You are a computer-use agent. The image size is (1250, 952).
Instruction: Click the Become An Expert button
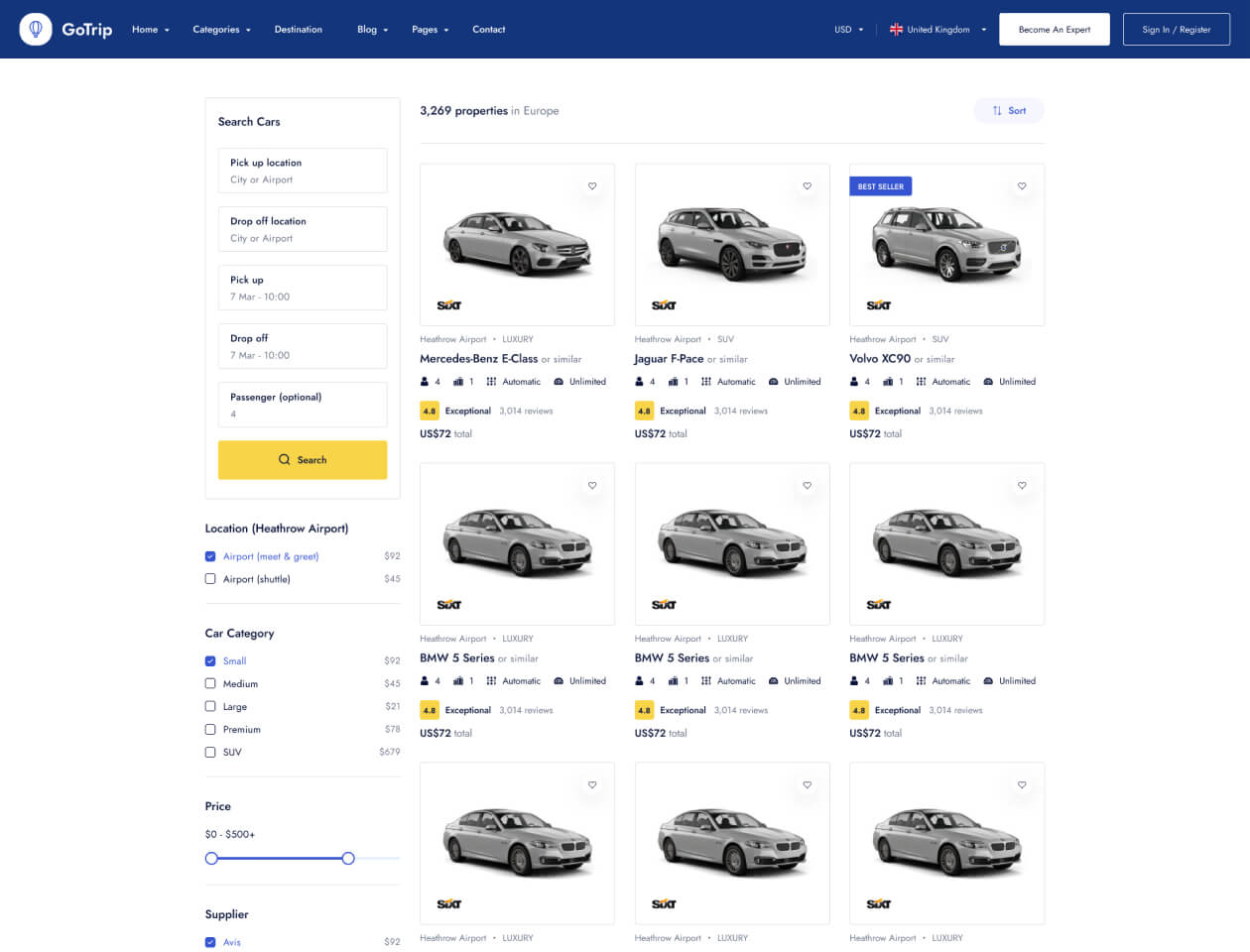pos(1054,30)
